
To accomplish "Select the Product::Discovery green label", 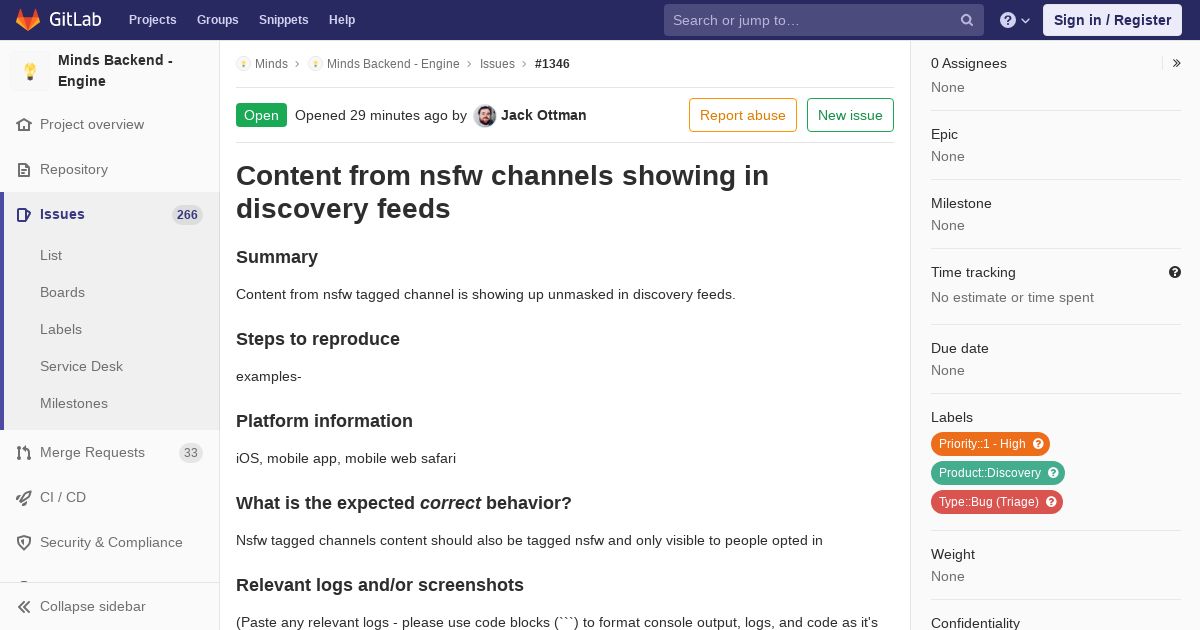I will [x=989, y=473].
